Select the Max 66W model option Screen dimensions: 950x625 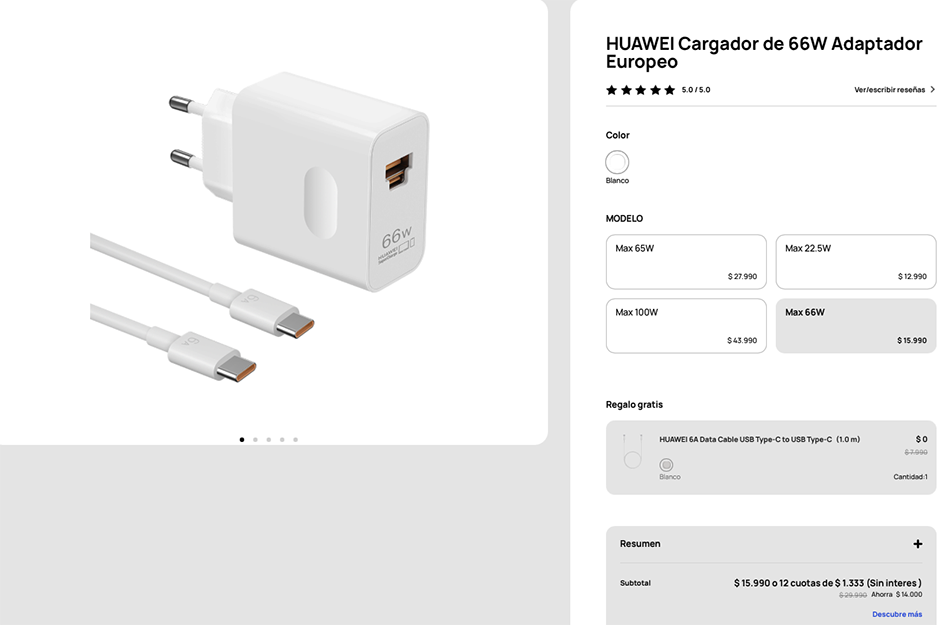tap(855, 326)
